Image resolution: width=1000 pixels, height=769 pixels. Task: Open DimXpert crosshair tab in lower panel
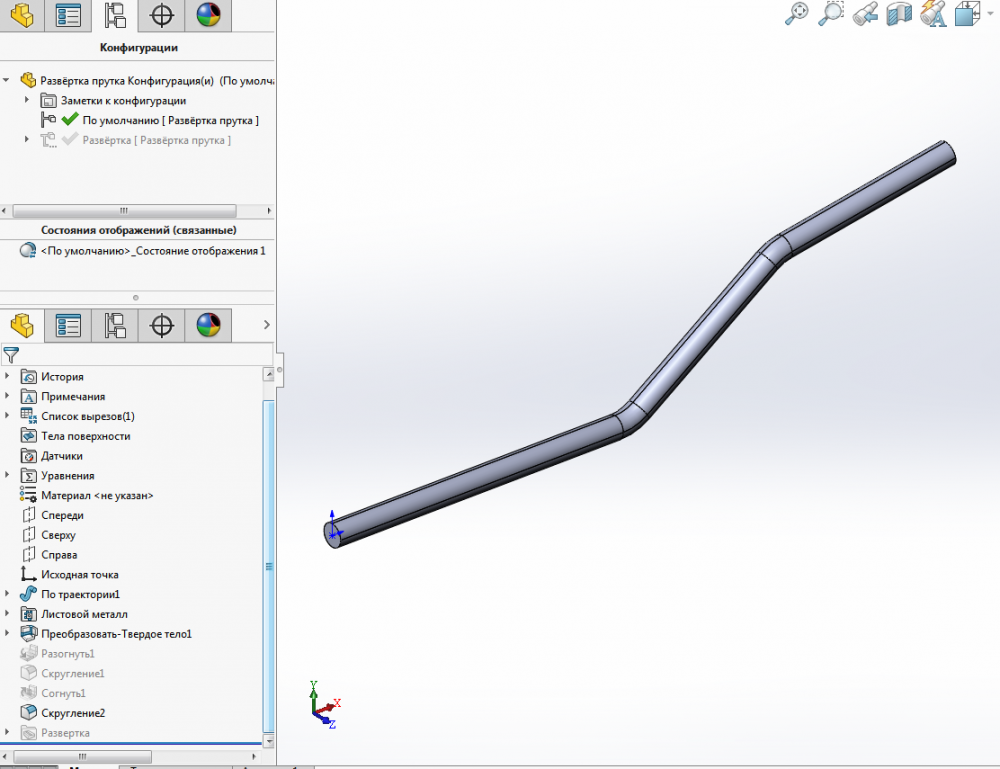161,325
